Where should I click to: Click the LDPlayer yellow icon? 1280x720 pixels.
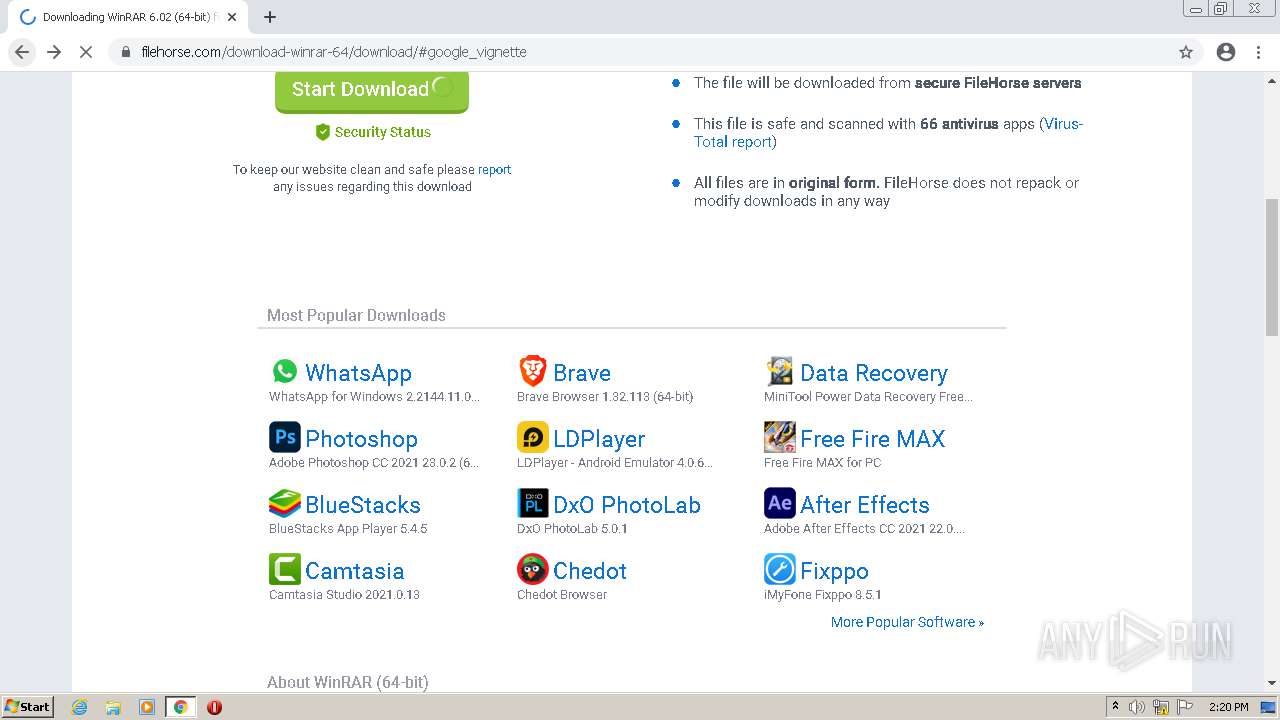(x=533, y=438)
